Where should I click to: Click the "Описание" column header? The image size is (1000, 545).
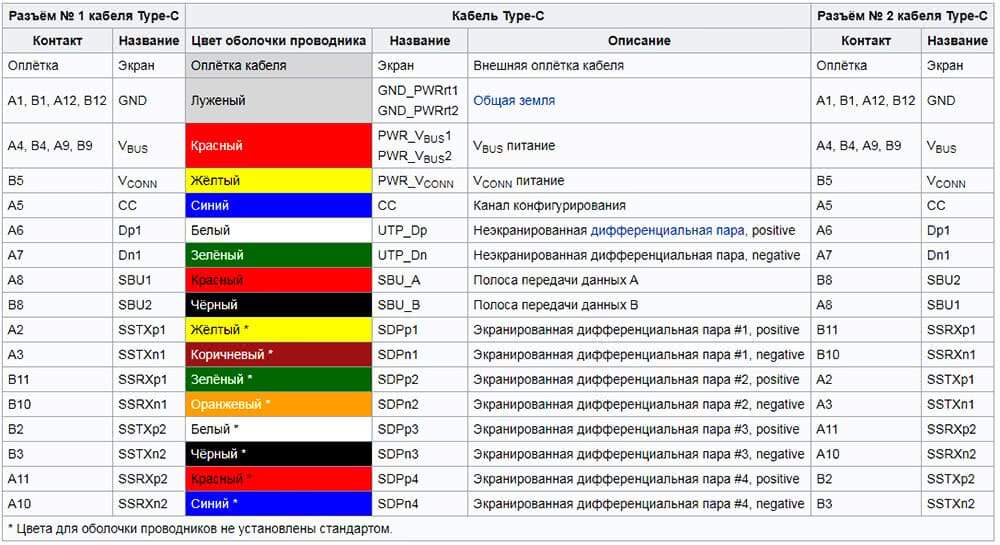pos(639,41)
